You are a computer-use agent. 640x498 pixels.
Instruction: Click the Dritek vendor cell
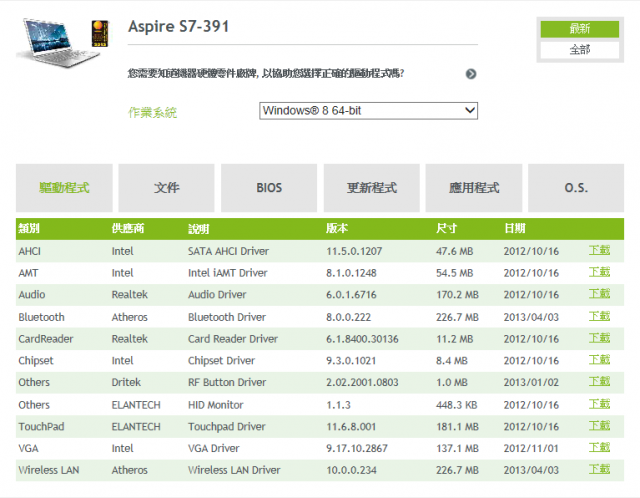[126, 382]
